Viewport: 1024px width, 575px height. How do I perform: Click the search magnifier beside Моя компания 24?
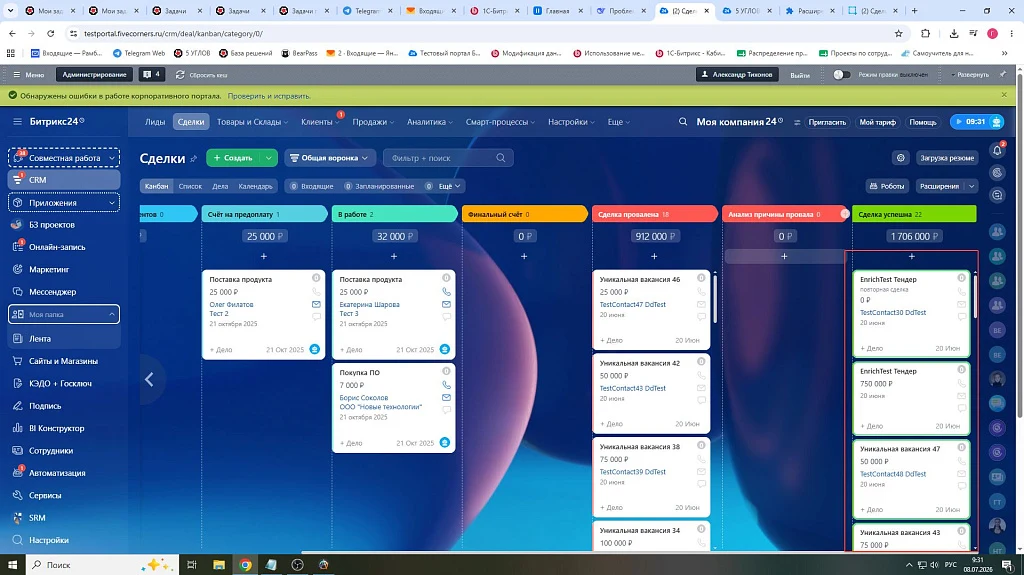683,122
